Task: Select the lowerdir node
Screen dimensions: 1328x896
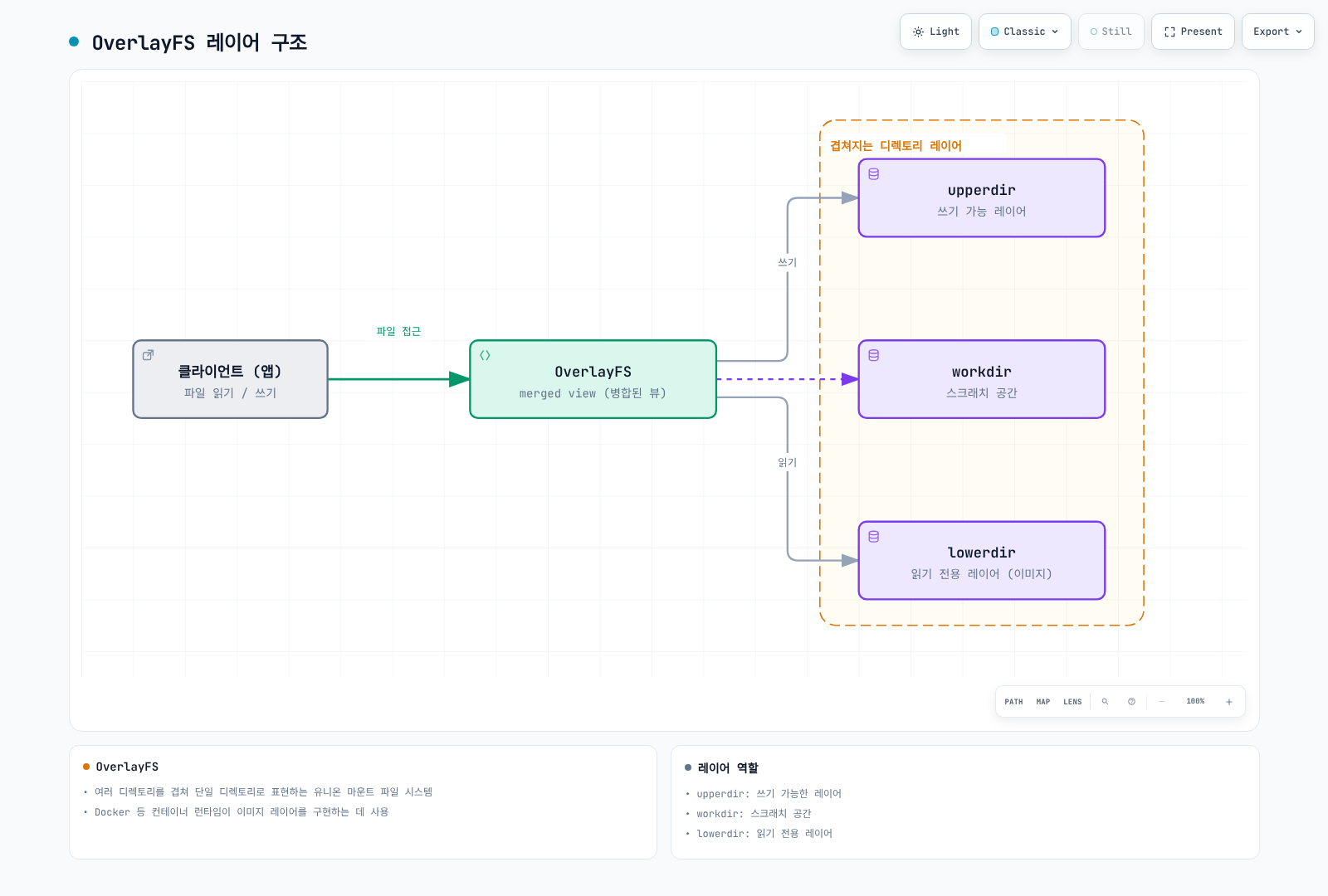Action: pyautogui.click(x=982, y=561)
